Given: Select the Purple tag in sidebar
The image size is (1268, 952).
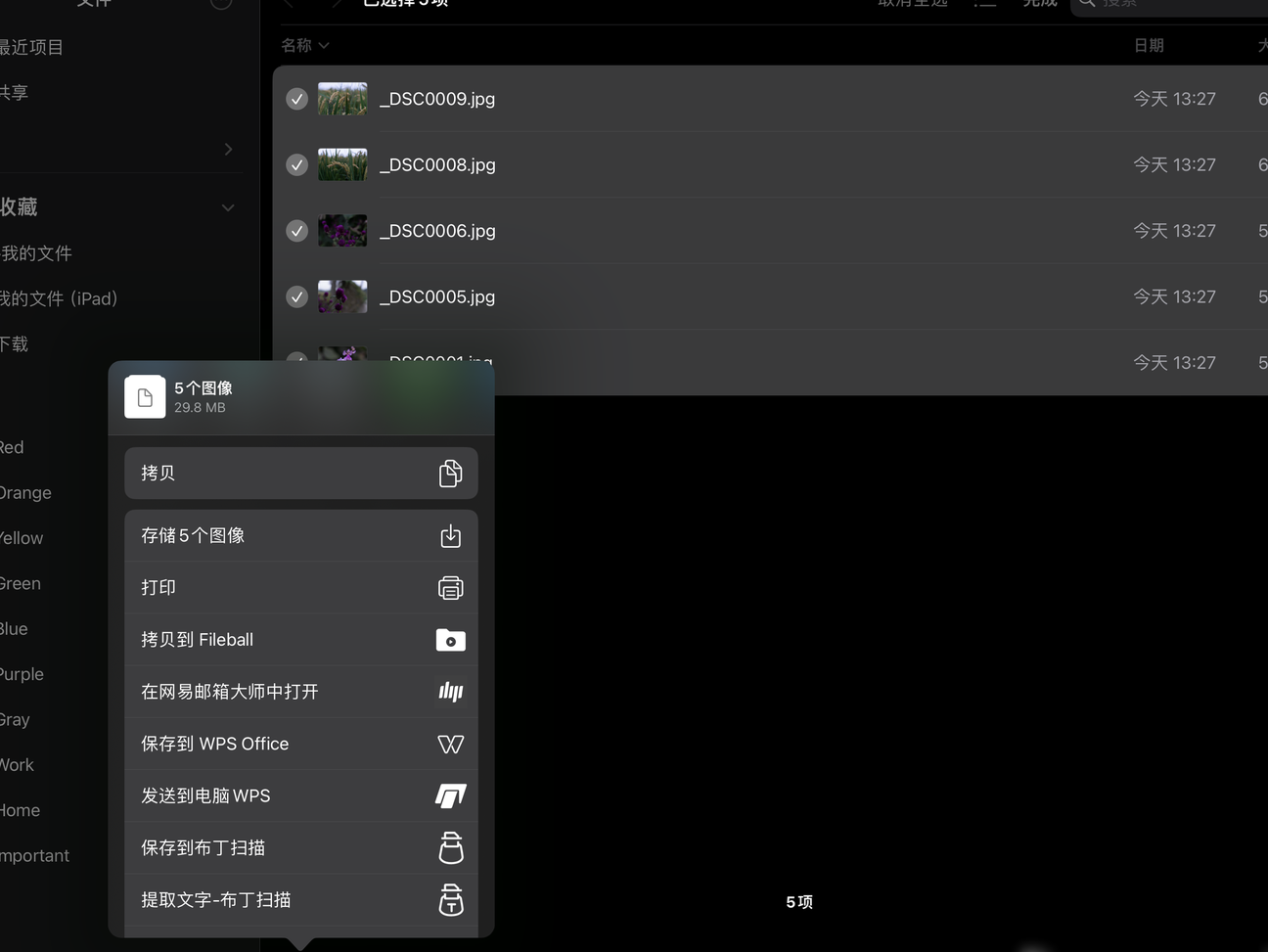Looking at the screenshot, I should (22, 674).
